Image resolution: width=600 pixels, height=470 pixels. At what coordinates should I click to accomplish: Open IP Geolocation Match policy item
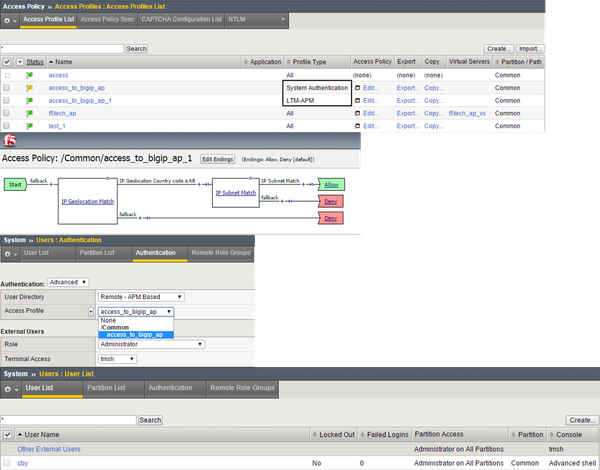pyautogui.click(x=88, y=201)
